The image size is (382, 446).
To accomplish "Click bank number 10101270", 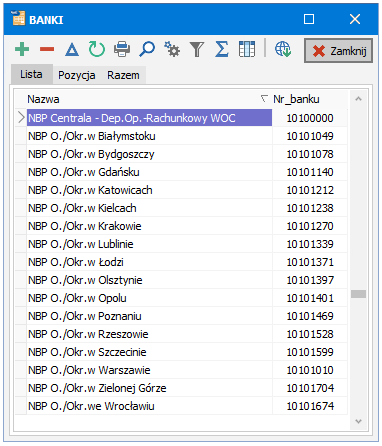I will [310, 226].
